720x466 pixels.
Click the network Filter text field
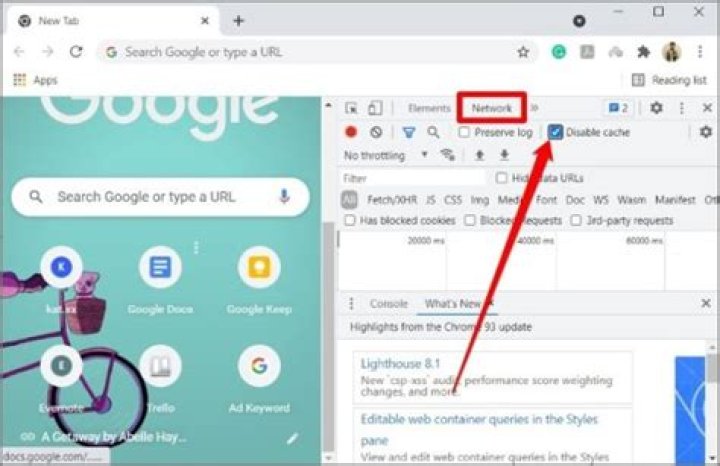[412, 178]
